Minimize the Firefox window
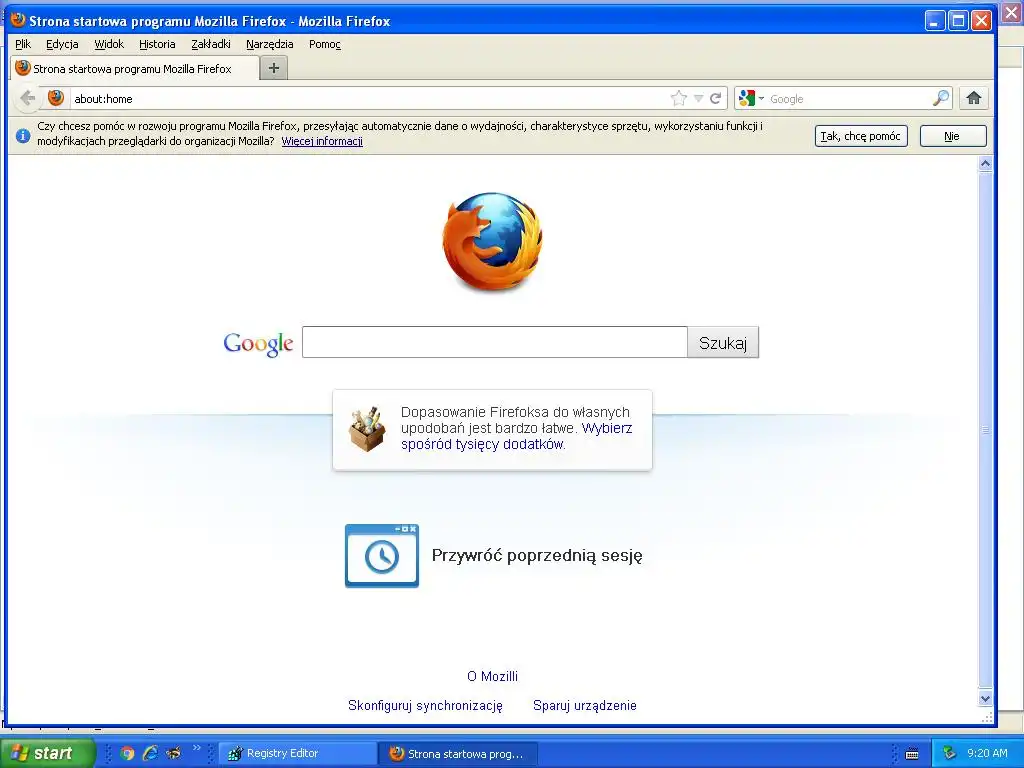The image size is (1024, 768). [x=935, y=21]
